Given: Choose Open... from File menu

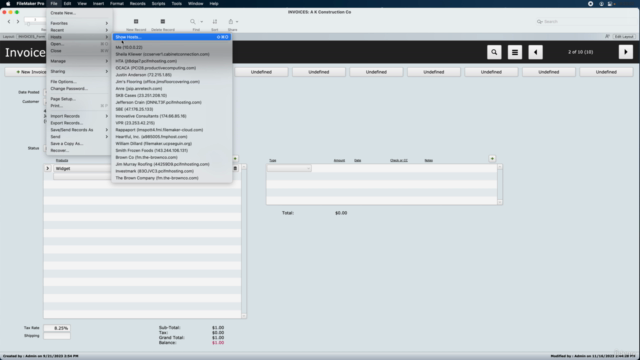Looking at the screenshot, I should pos(79,44).
